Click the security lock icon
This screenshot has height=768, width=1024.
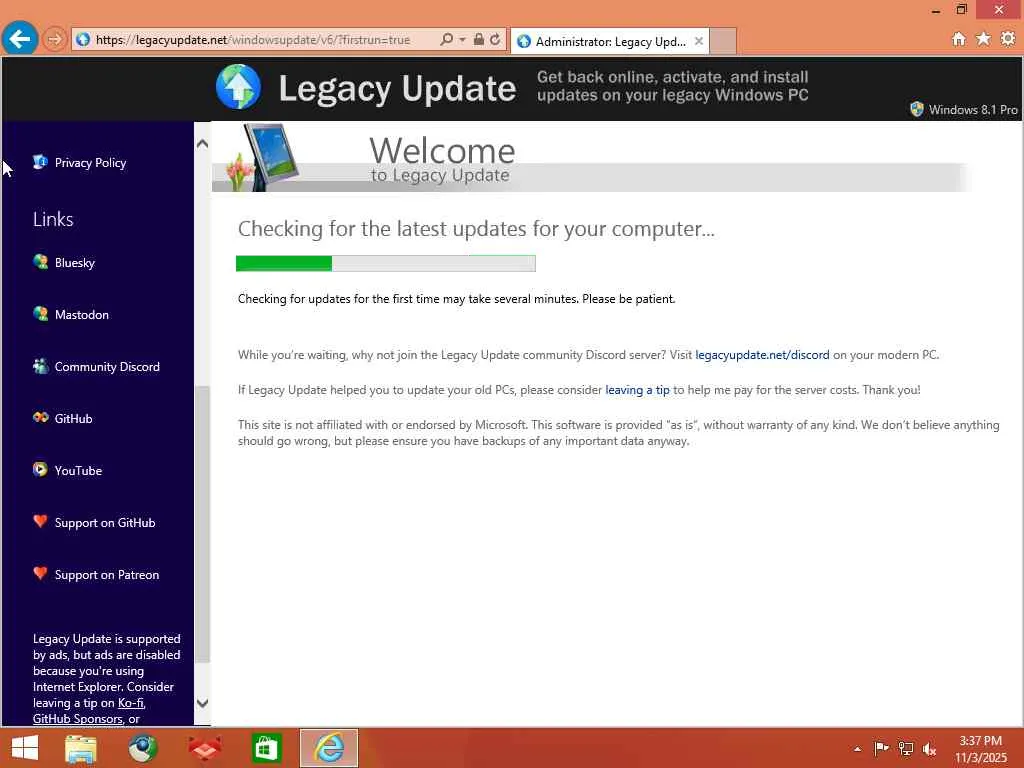click(x=479, y=40)
